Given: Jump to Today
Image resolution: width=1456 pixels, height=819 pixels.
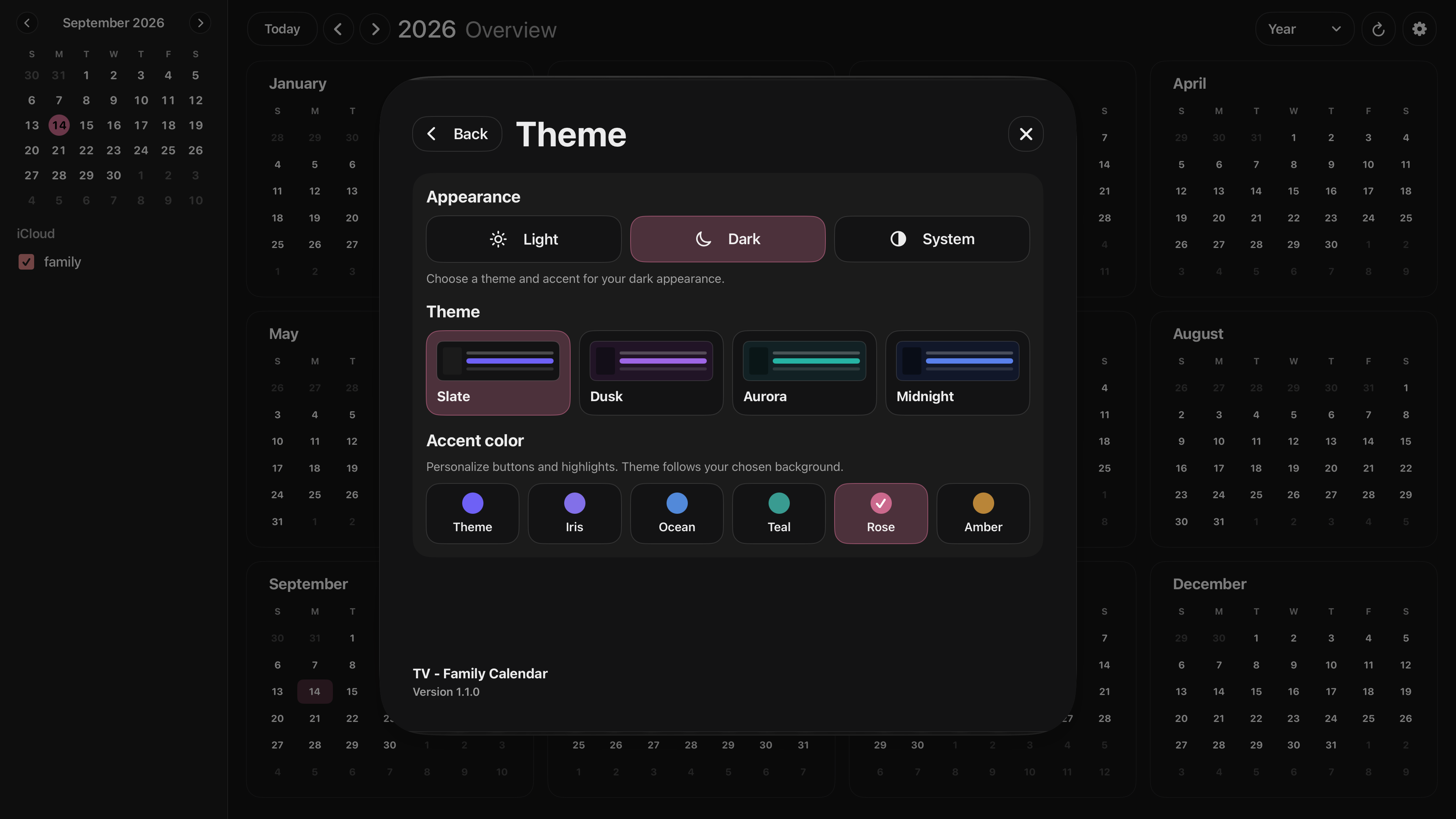Looking at the screenshot, I should [282, 29].
